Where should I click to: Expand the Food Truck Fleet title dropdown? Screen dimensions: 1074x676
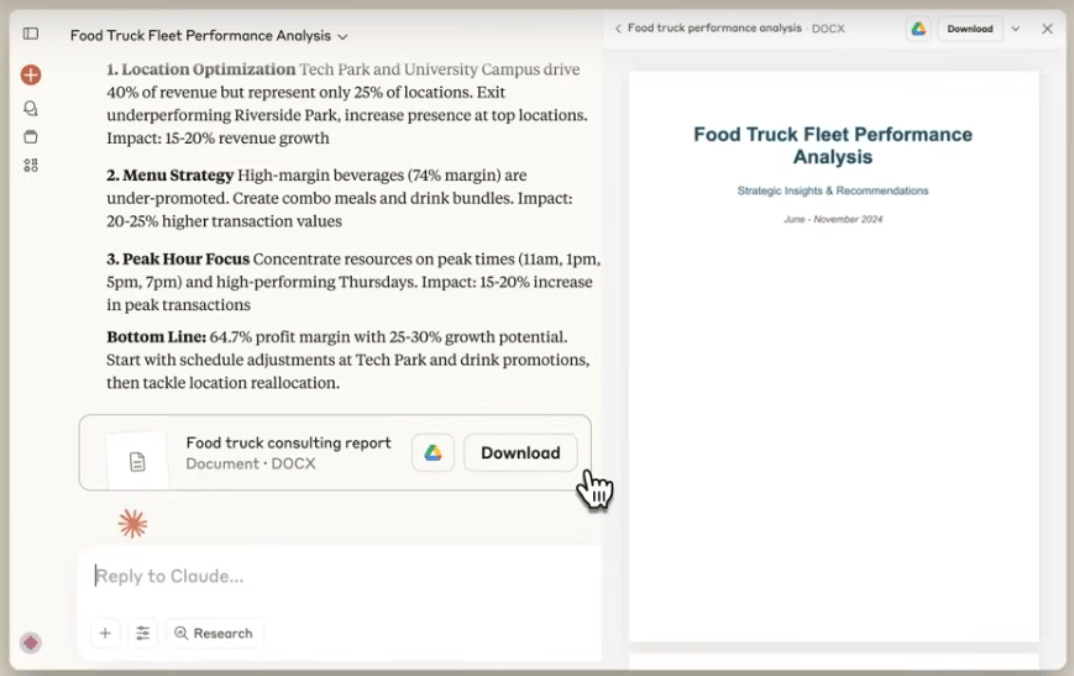coord(343,36)
